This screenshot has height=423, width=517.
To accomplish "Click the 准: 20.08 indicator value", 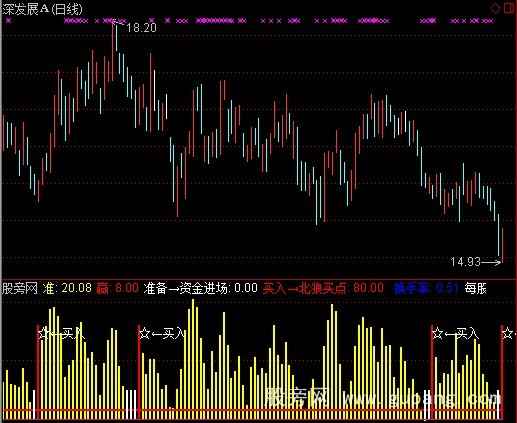I will [x=67, y=288].
